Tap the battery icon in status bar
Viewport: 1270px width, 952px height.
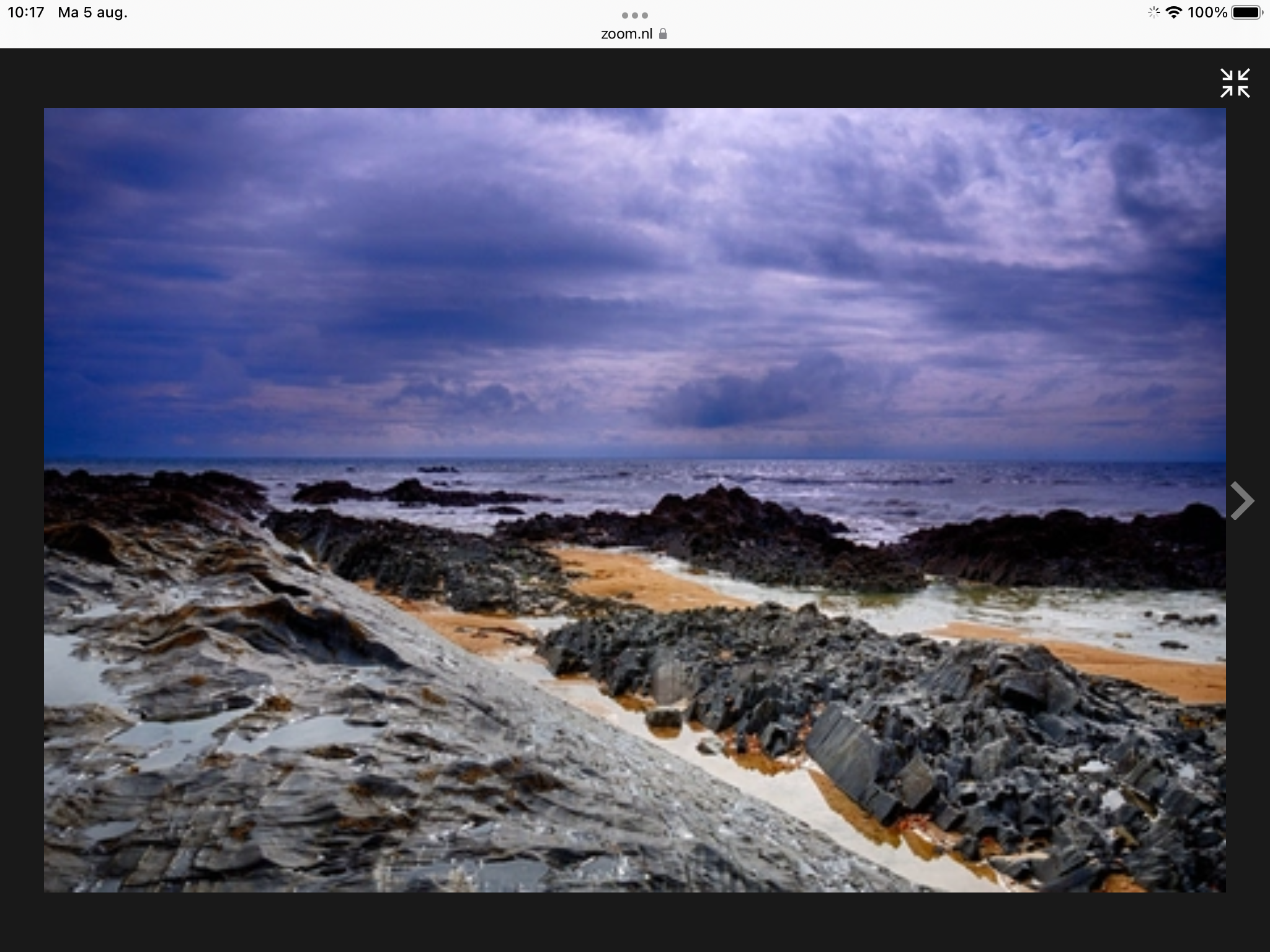(x=1246, y=12)
